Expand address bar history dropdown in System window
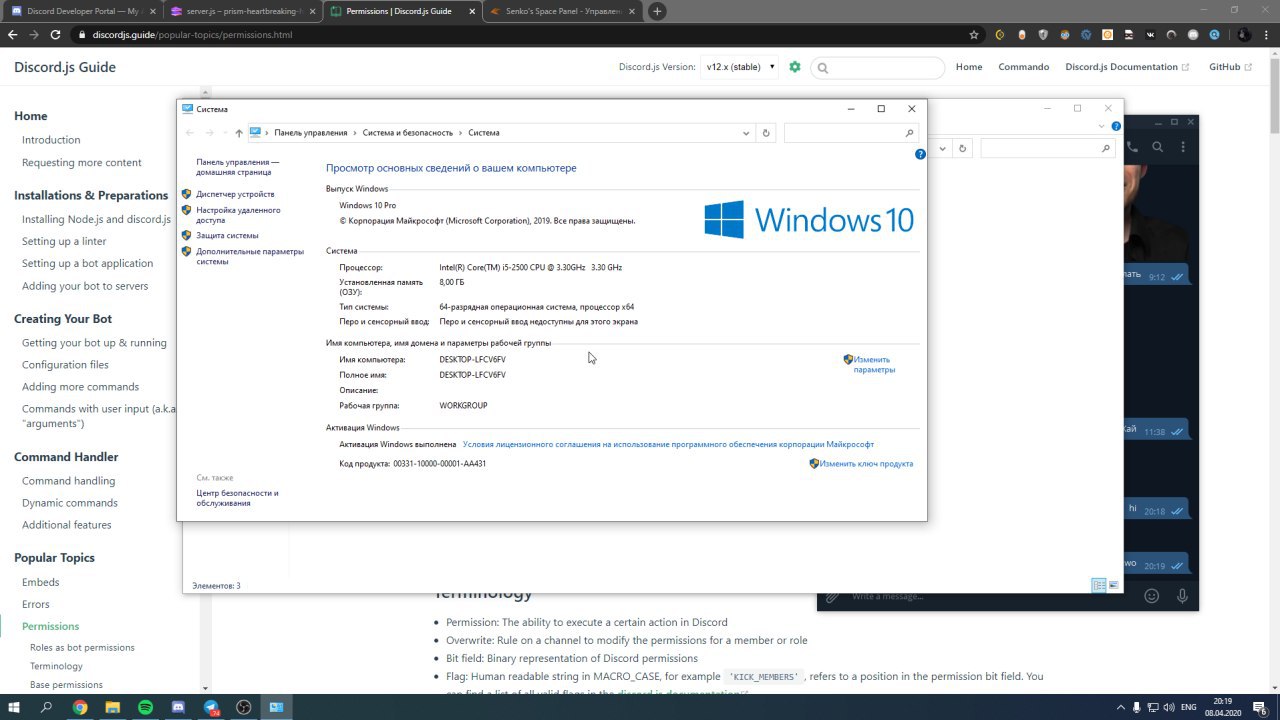1280x720 pixels. [x=746, y=133]
